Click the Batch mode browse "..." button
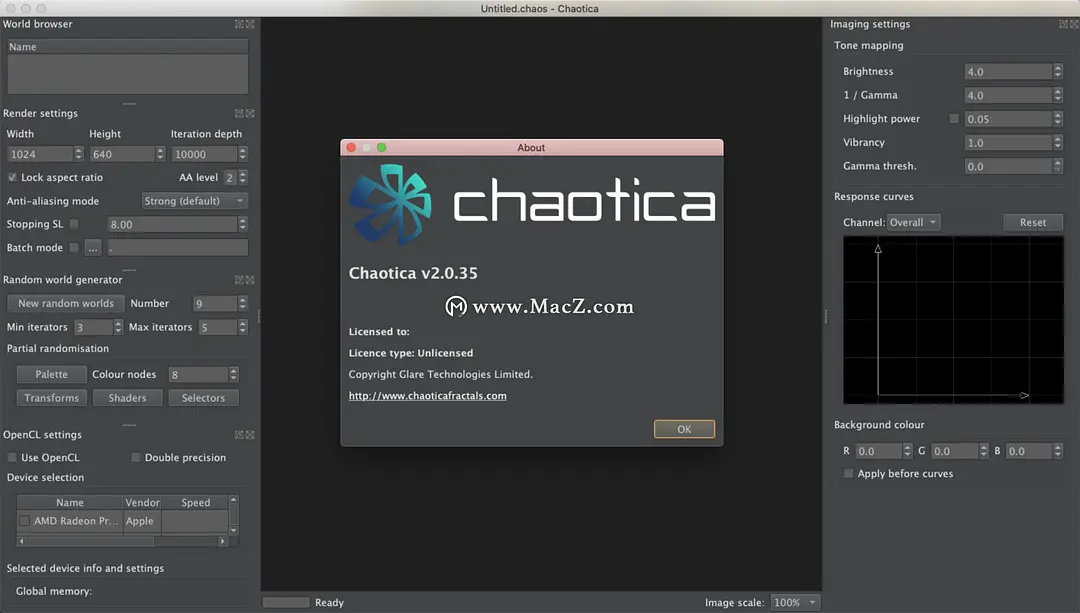1080x613 pixels. pos(93,248)
